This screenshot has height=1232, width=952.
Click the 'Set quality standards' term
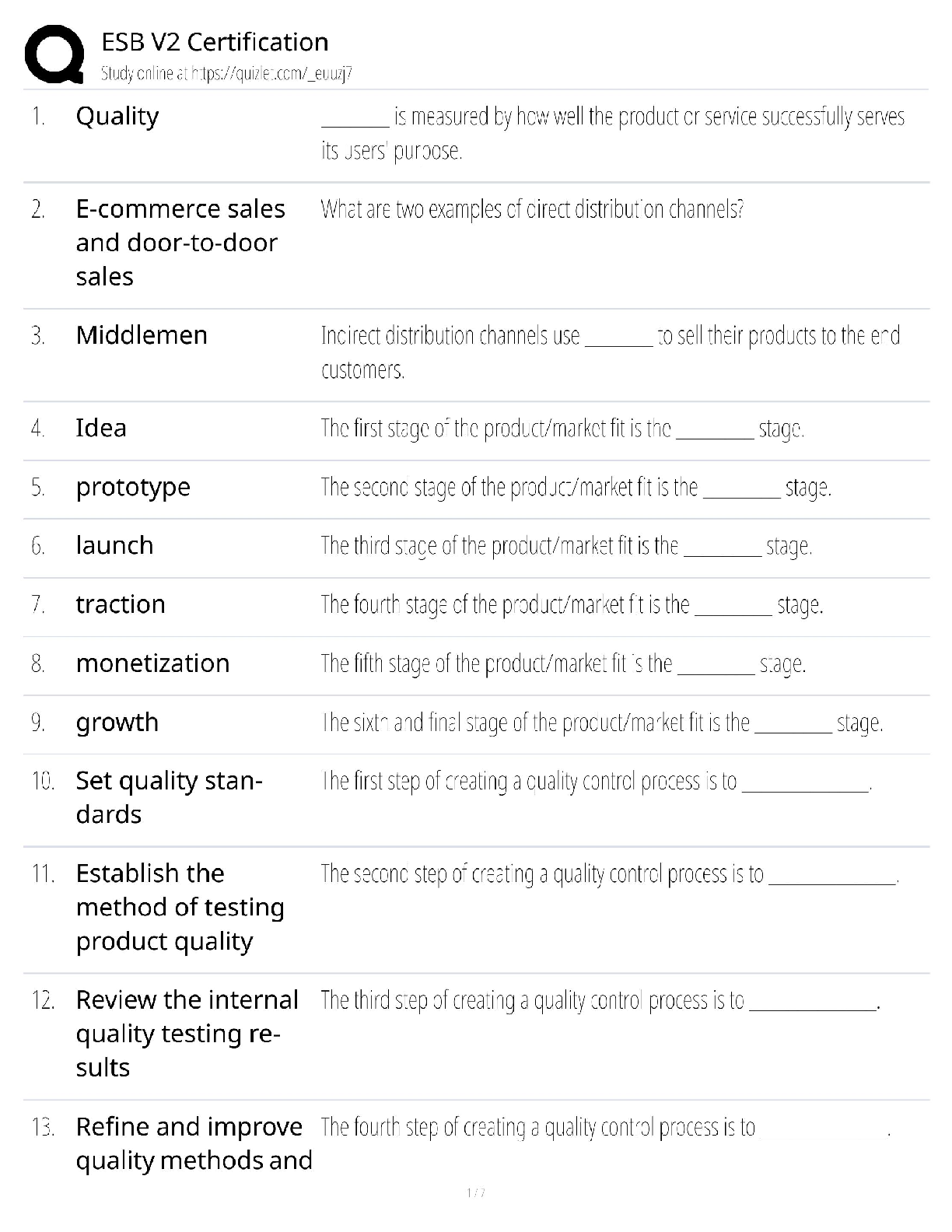click(169, 797)
